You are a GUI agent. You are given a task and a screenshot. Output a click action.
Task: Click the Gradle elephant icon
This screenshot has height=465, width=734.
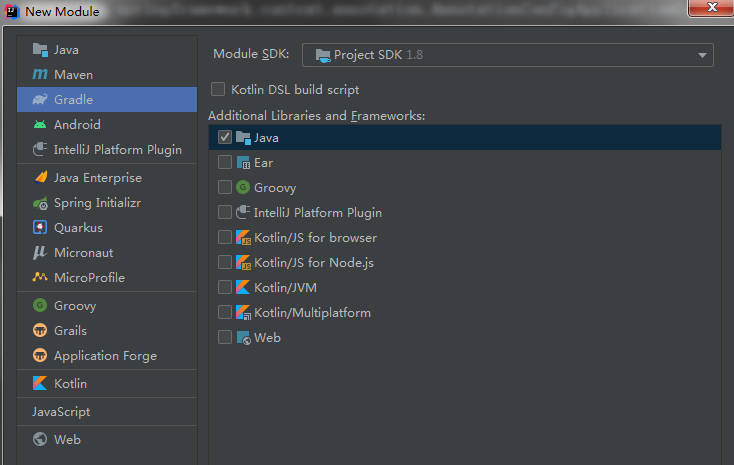tap(40, 99)
